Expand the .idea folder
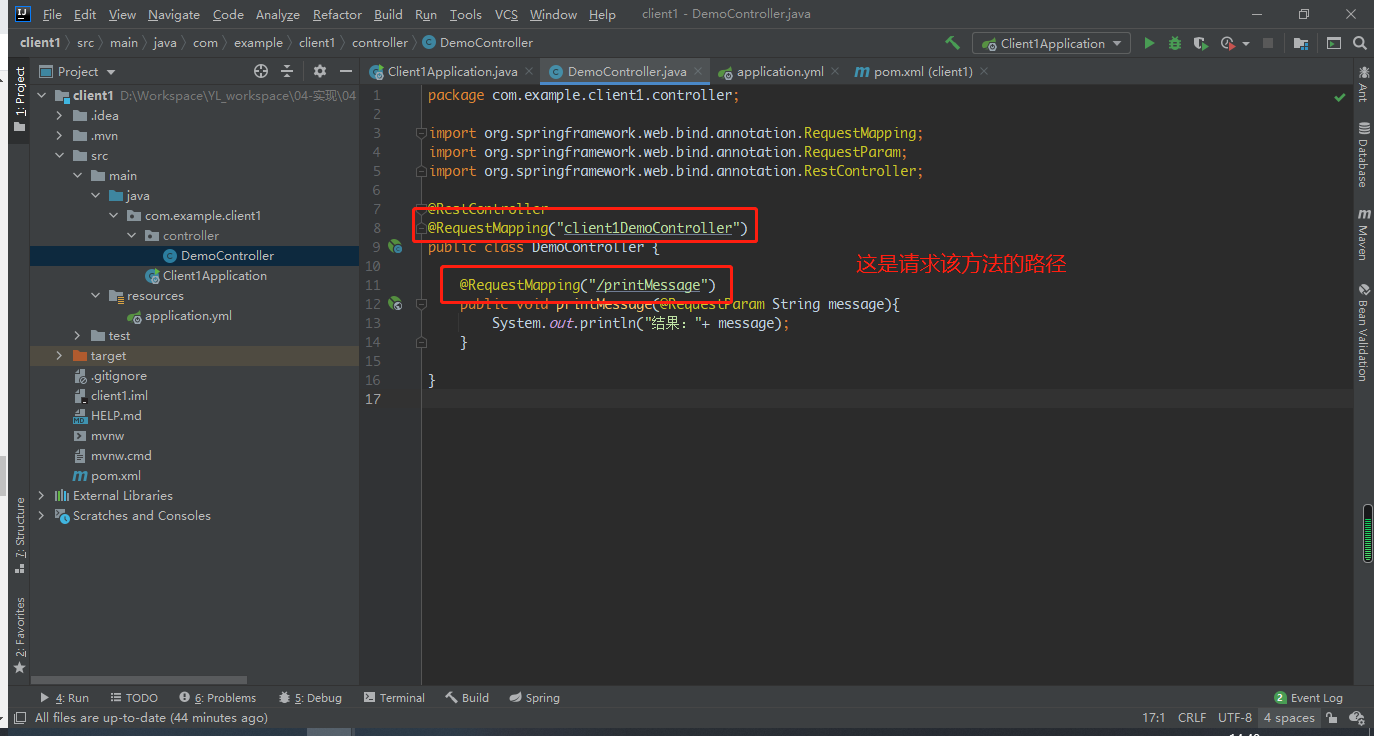 tap(60, 115)
